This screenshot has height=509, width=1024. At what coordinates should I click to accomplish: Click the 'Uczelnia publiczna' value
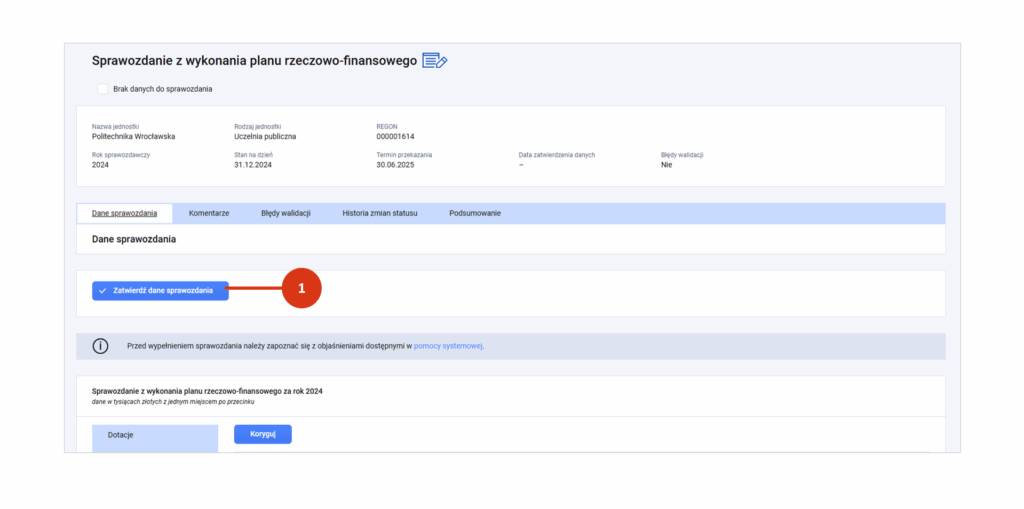click(265, 137)
